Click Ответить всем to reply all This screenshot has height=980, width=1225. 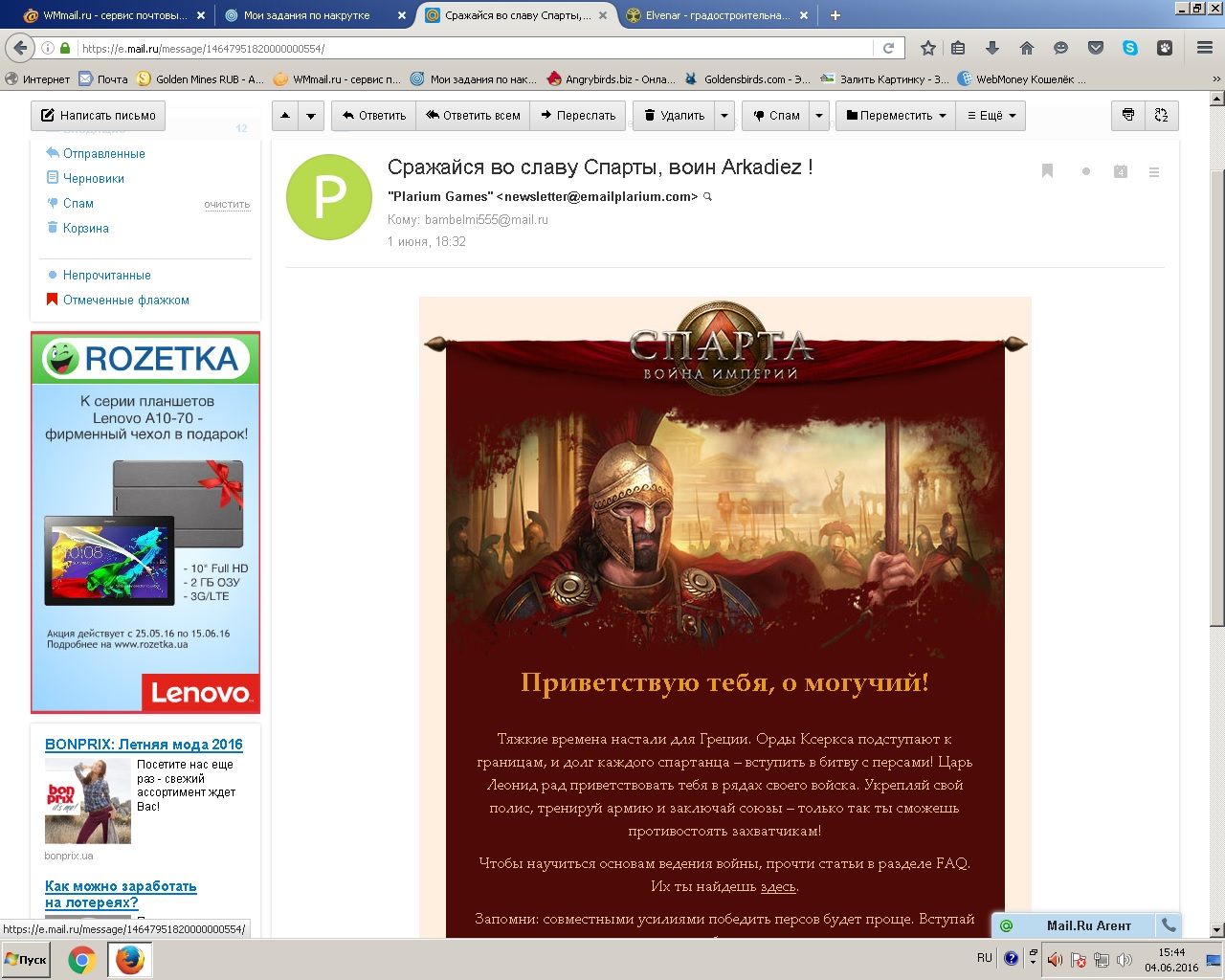(x=474, y=116)
